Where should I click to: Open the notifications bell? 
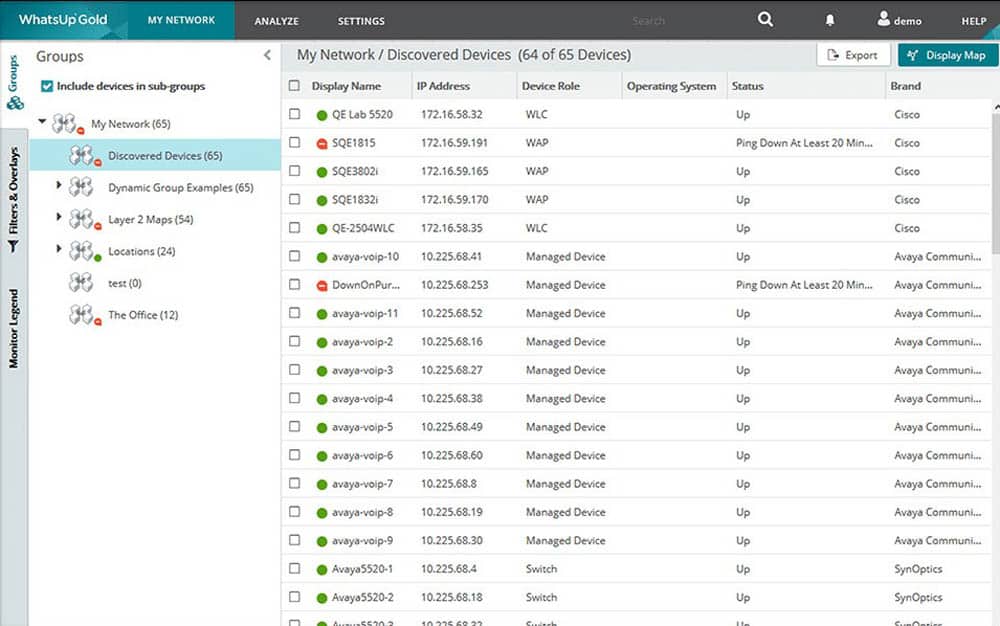830,20
